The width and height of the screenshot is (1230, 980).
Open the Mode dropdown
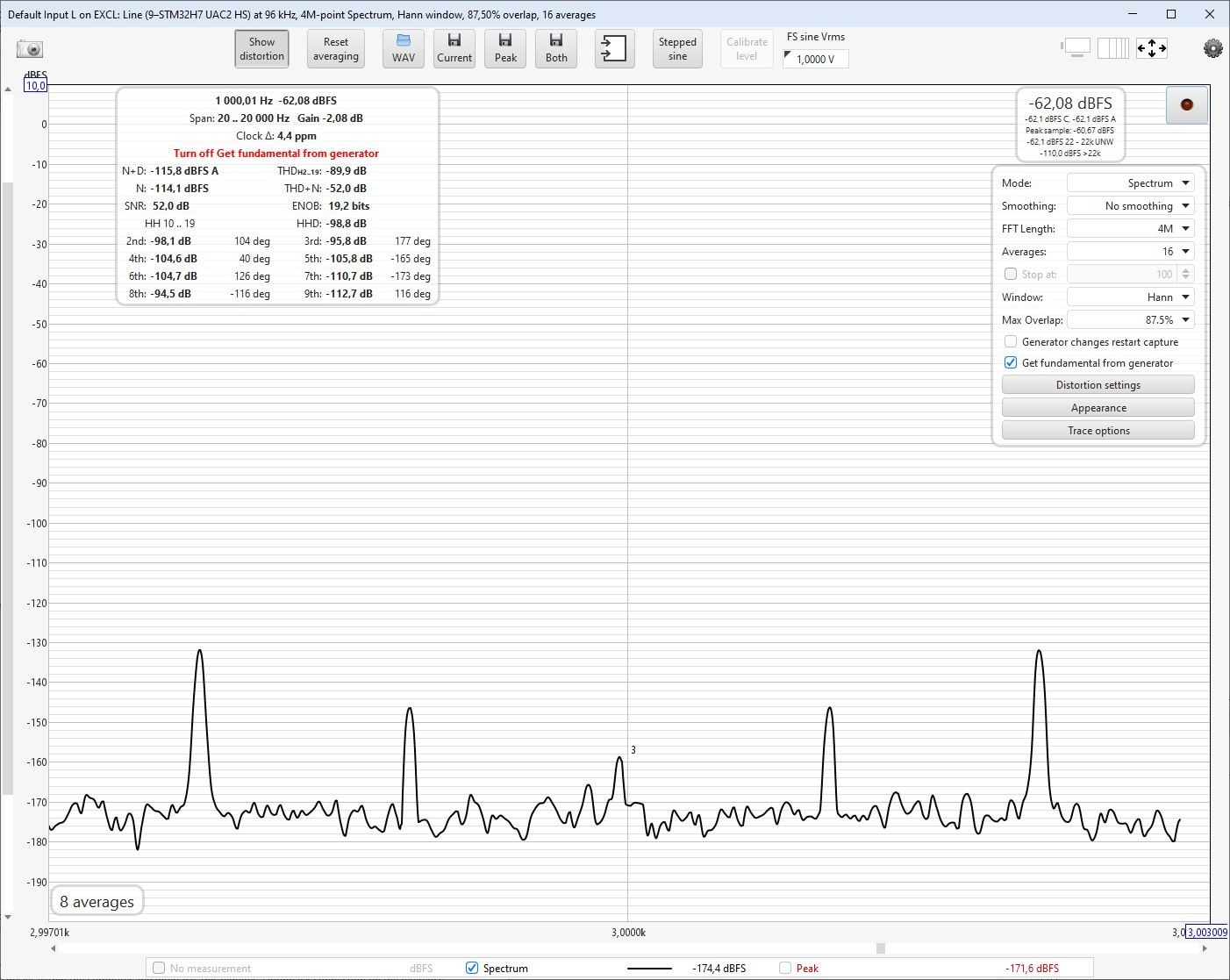tap(1131, 183)
